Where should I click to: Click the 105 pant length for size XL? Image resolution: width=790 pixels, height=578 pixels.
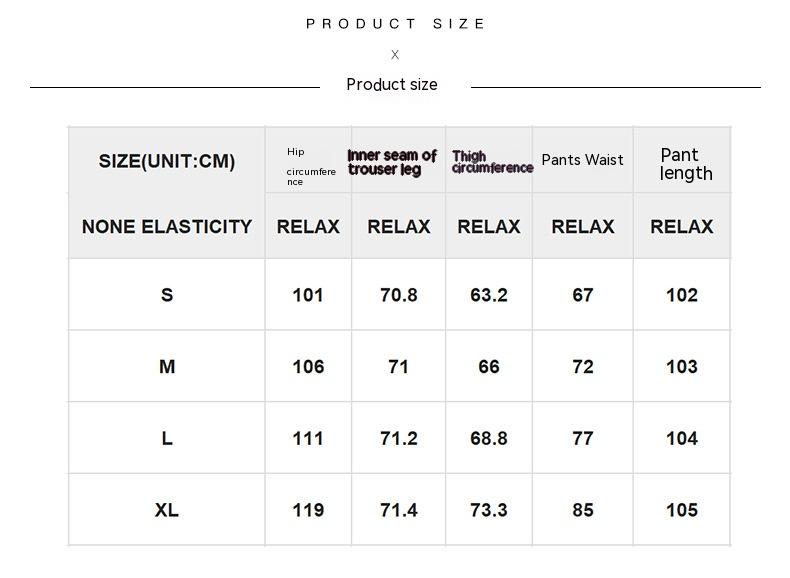pos(682,510)
